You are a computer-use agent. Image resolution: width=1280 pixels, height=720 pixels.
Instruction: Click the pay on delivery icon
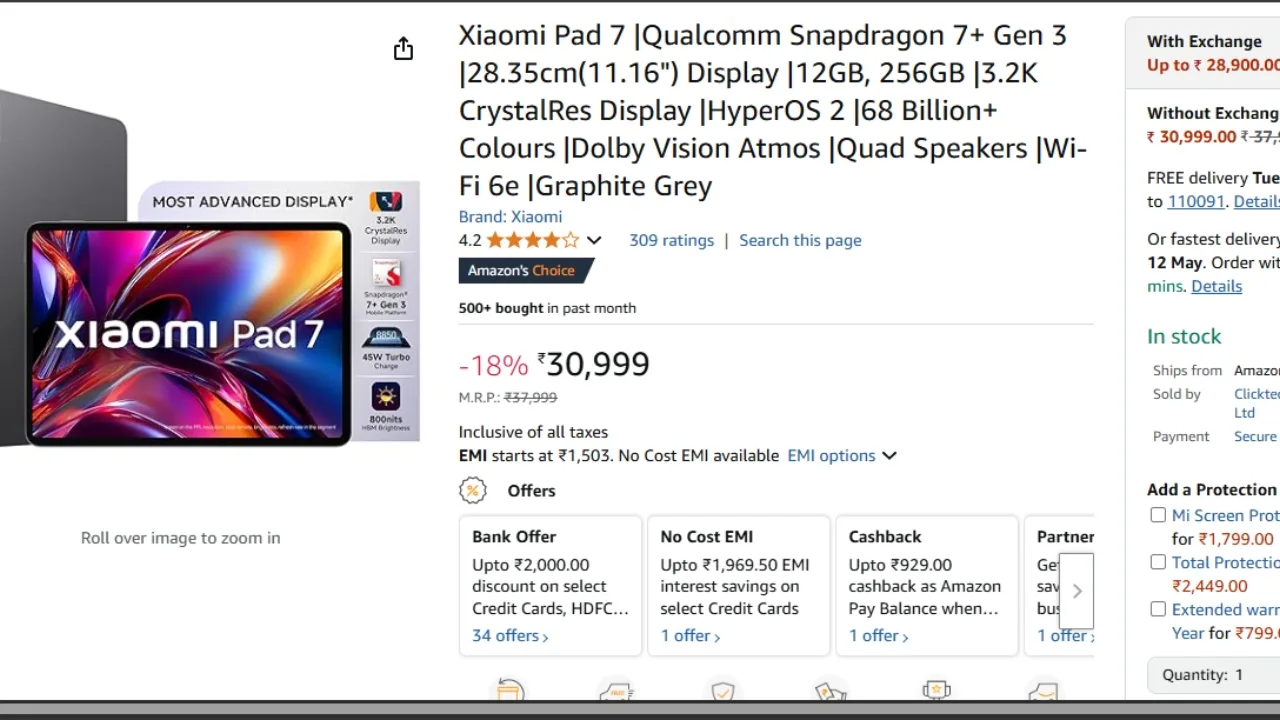pyautogui.click(x=830, y=691)
